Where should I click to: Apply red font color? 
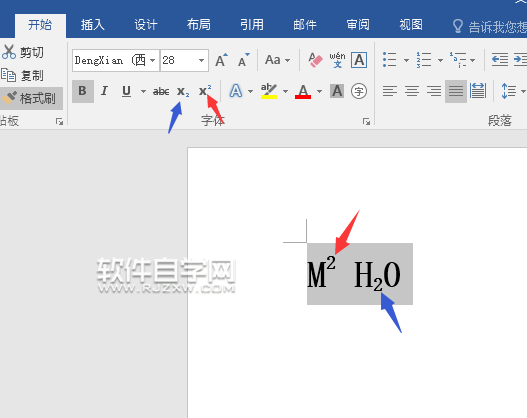303,91
